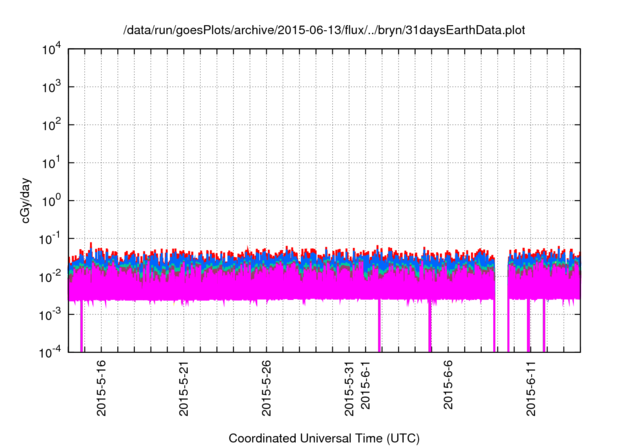Click the 10^3 y-axis tick label
The height and width of the screenshot is (448, 640).
pos(51,87)
